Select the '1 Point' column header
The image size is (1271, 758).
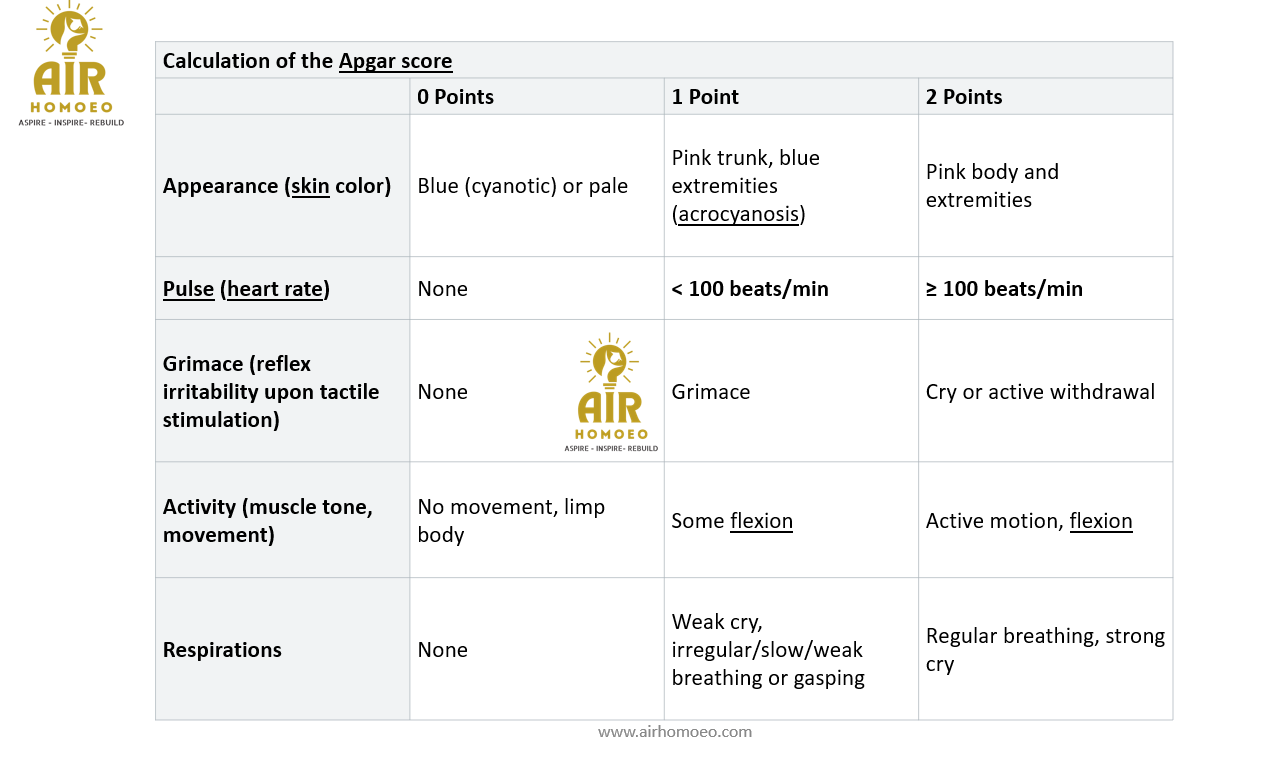791,97
